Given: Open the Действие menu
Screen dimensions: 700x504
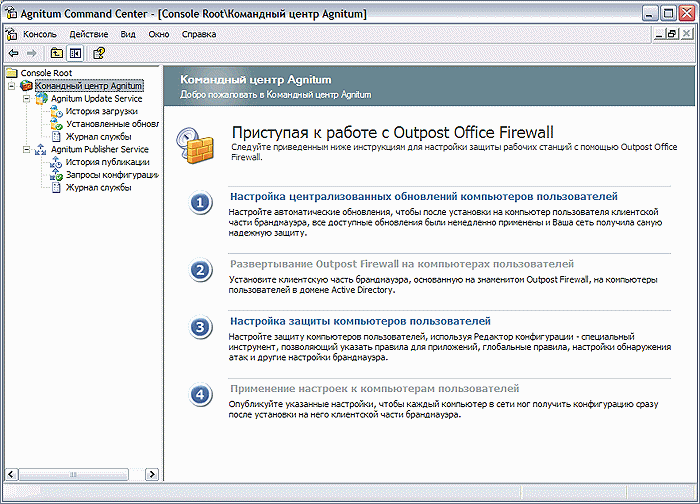Looking at the screenshot, I should (89, 34).
